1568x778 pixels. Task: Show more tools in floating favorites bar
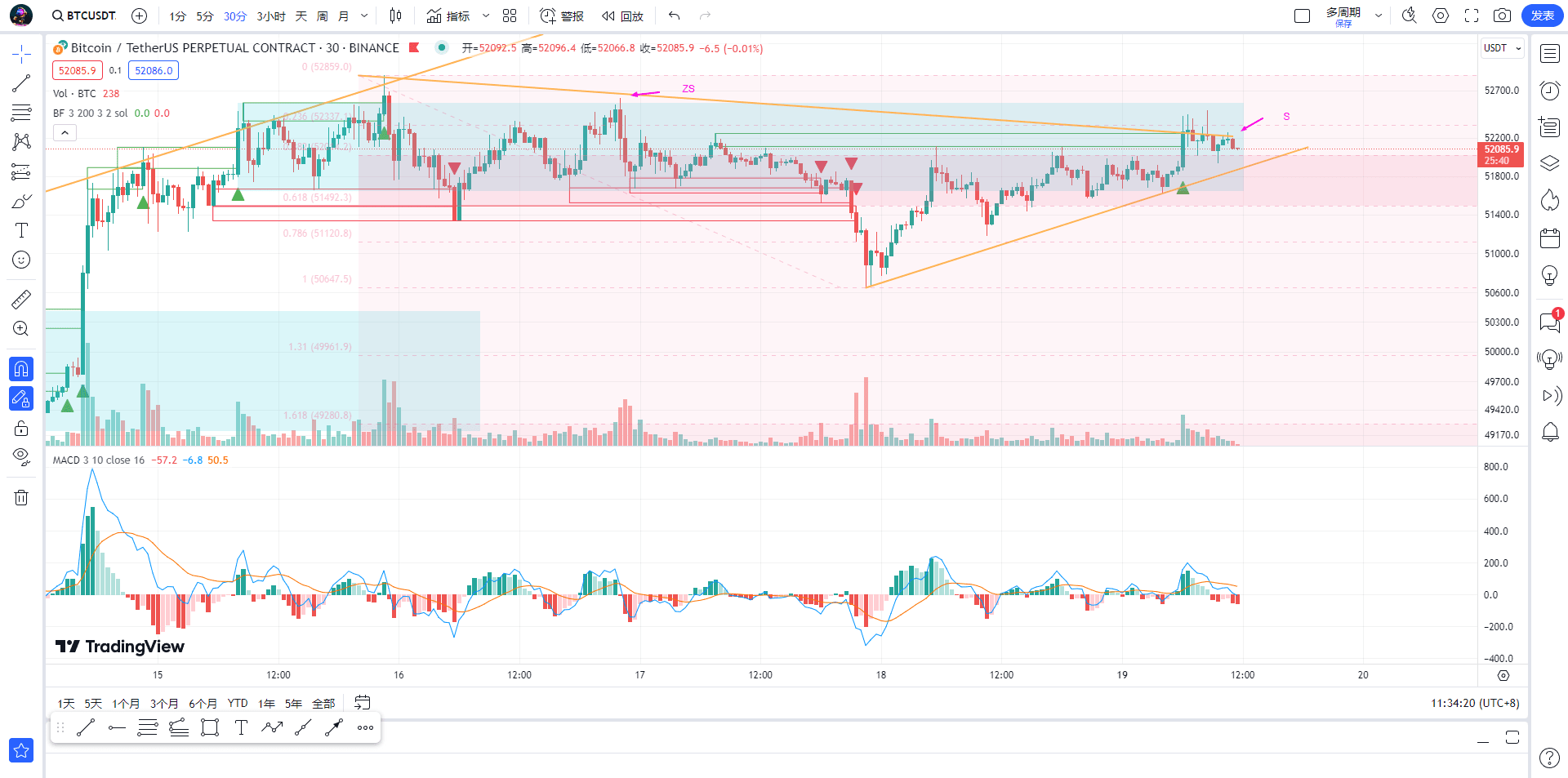pos(365,727)
